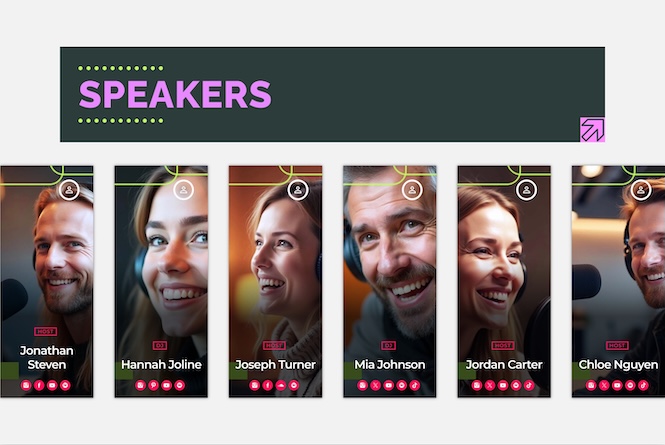
Task: Click profile icon on Jonathan Steven's card
Action: click(x=69, y=190)
